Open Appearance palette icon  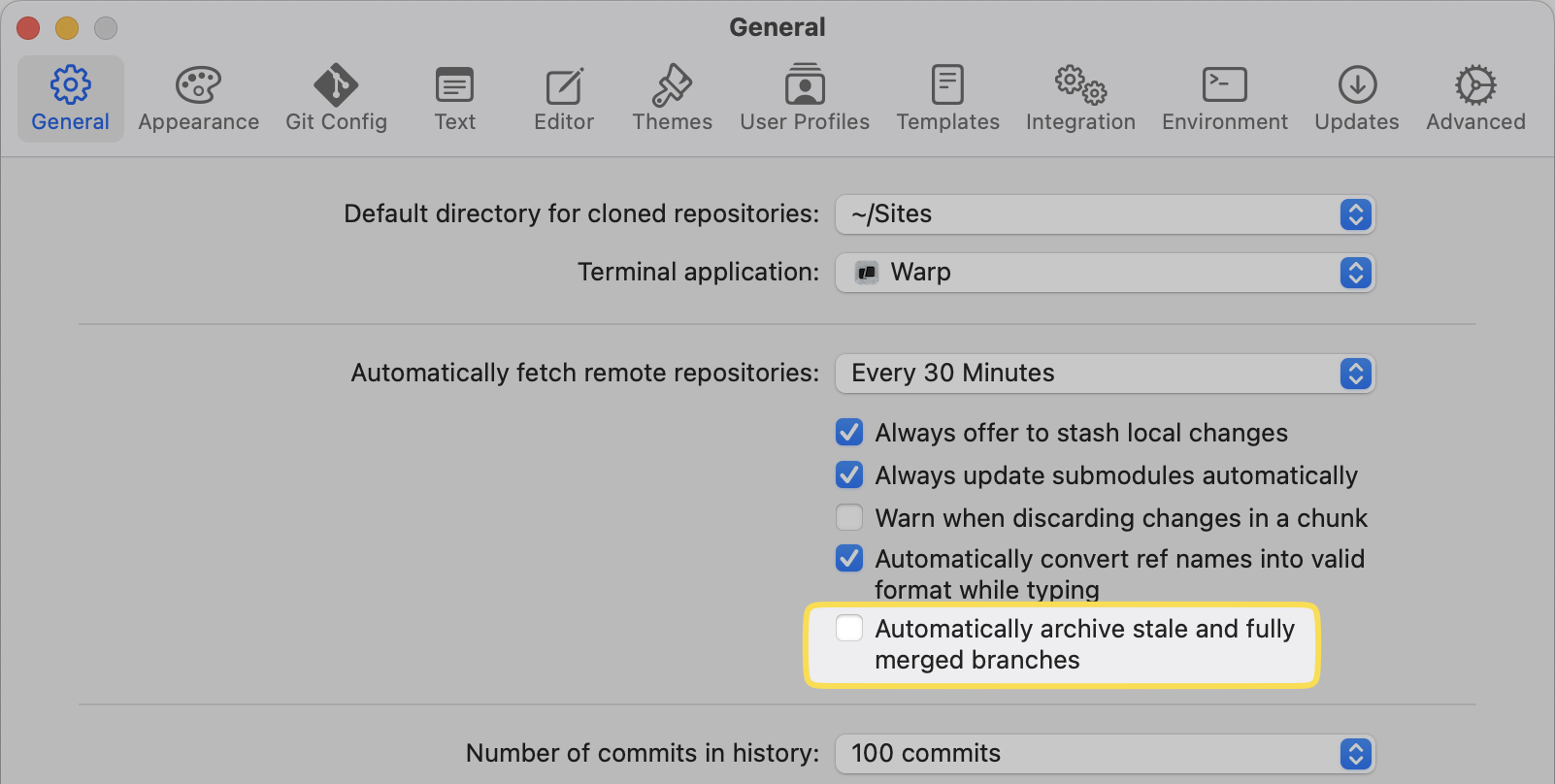198,85
